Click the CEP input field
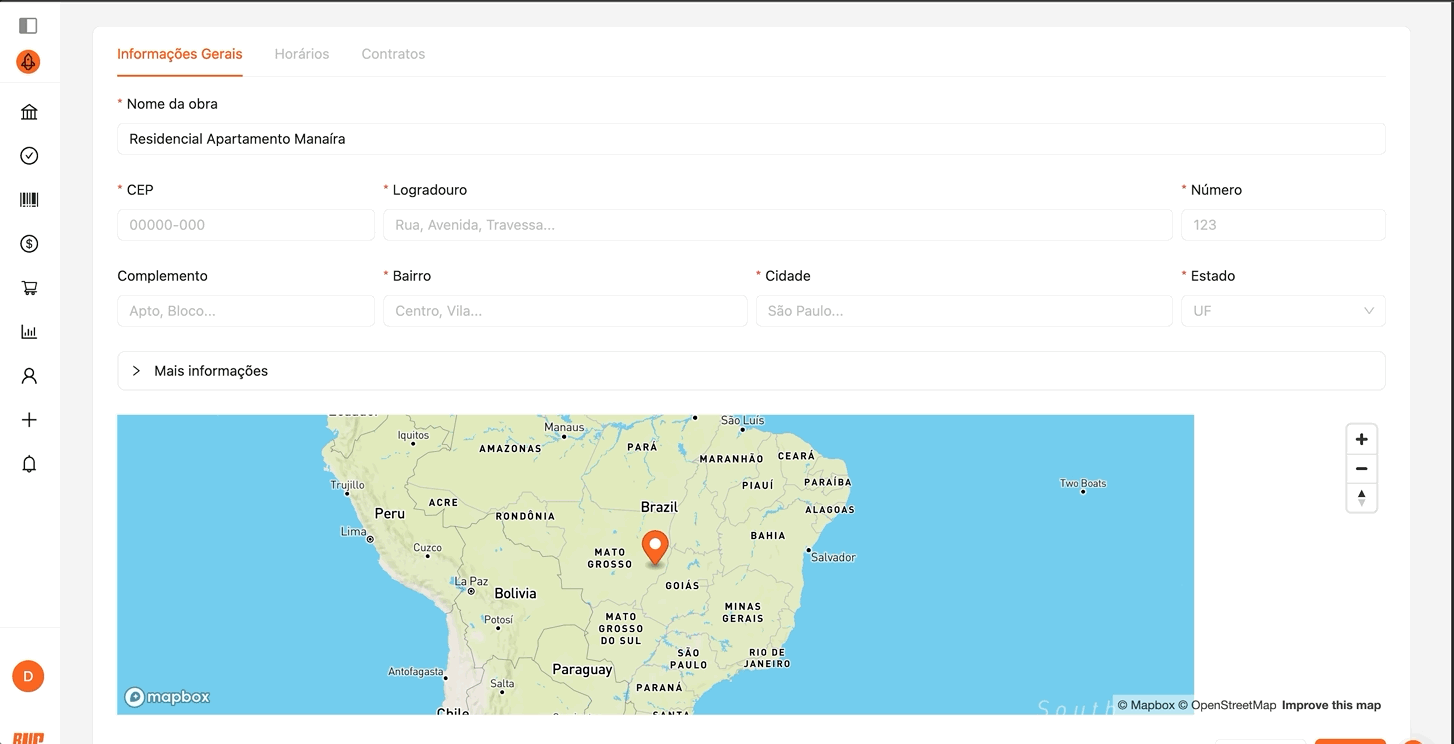This screenshot has width=1454, height=744. (x=246, y=225)
